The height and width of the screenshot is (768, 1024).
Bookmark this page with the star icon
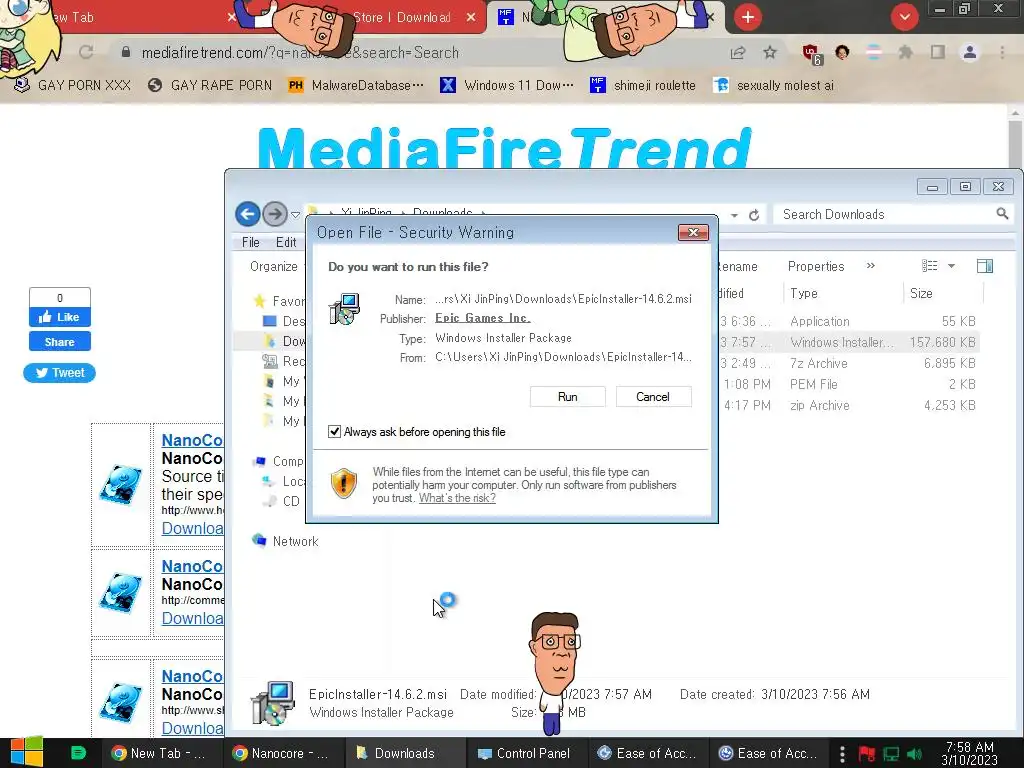click(x=770, y=52)
